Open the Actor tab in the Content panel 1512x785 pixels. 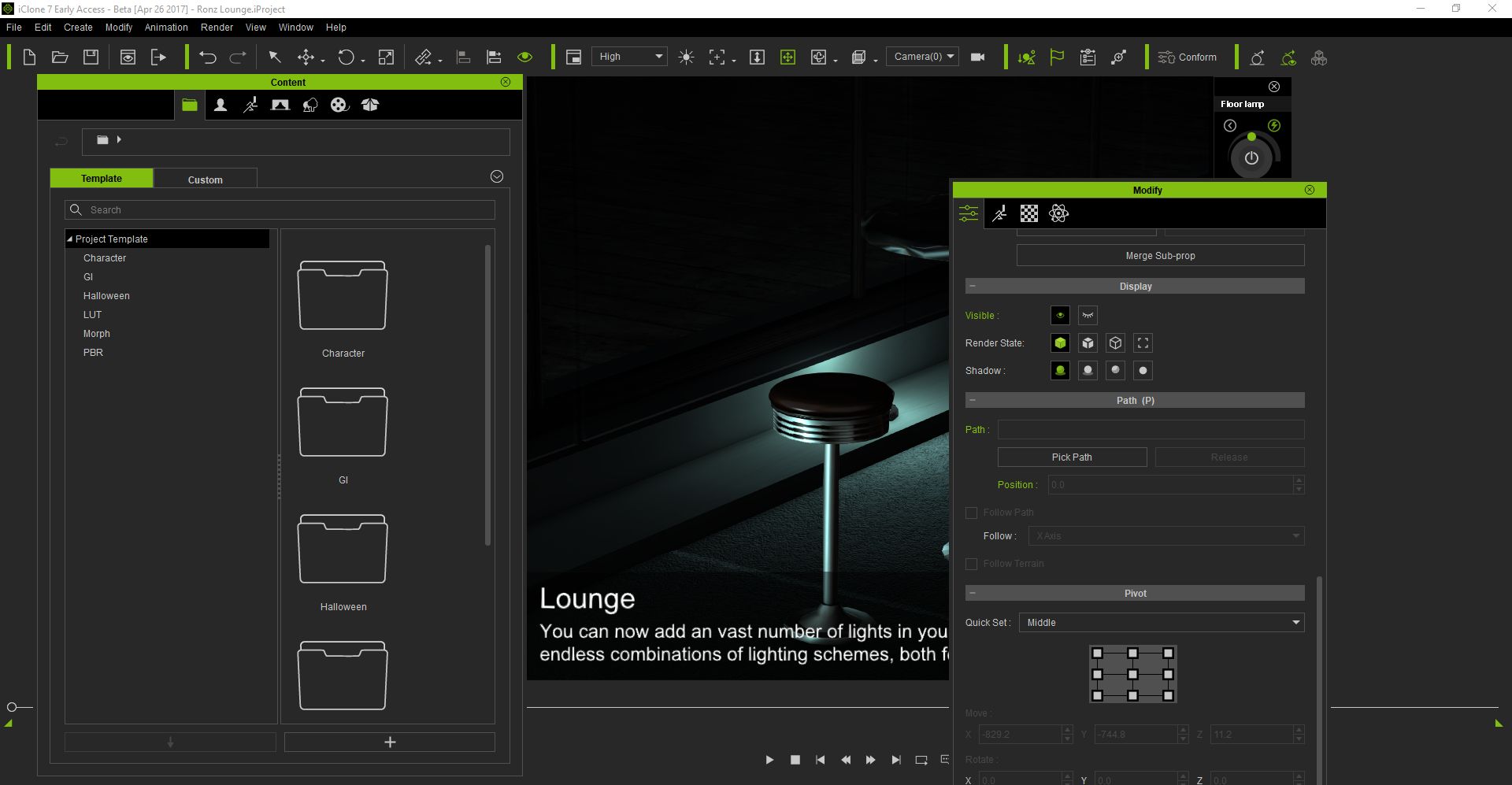pyautogui.click(x=220, y=105)
